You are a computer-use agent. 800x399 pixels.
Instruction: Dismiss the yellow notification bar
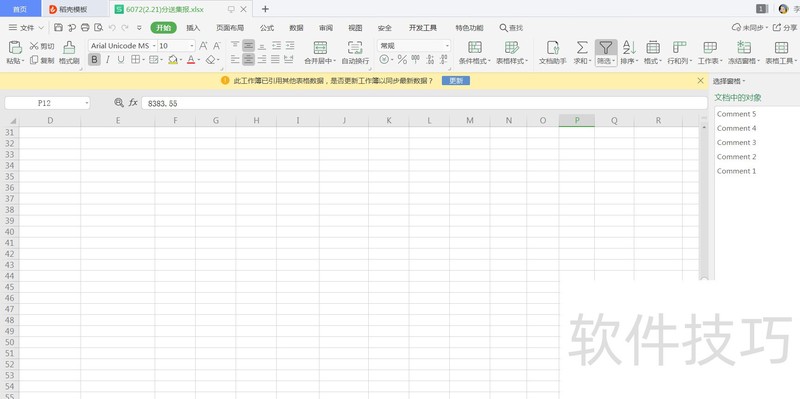pos(701,81)
